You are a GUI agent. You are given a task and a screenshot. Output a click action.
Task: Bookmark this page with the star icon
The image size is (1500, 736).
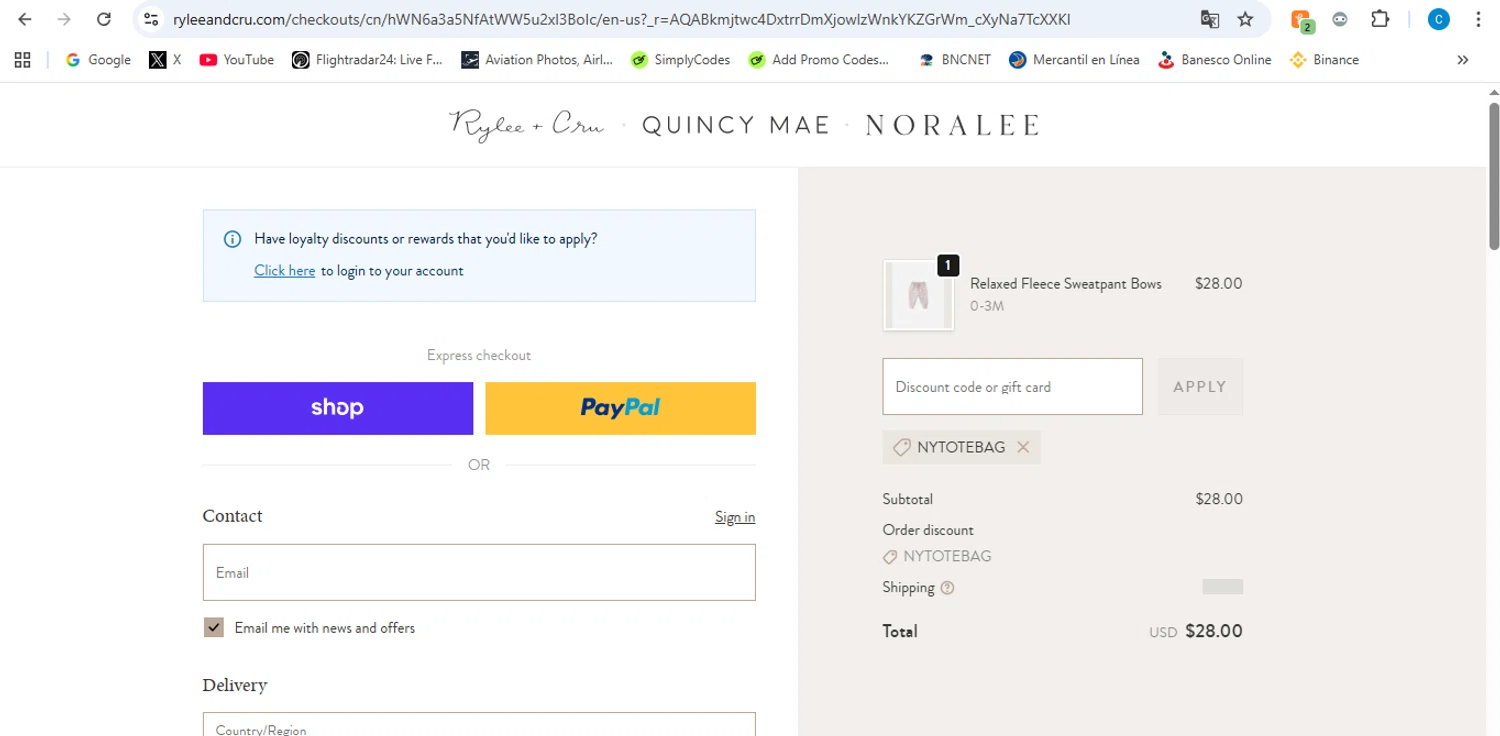[x=1245, y=19]
